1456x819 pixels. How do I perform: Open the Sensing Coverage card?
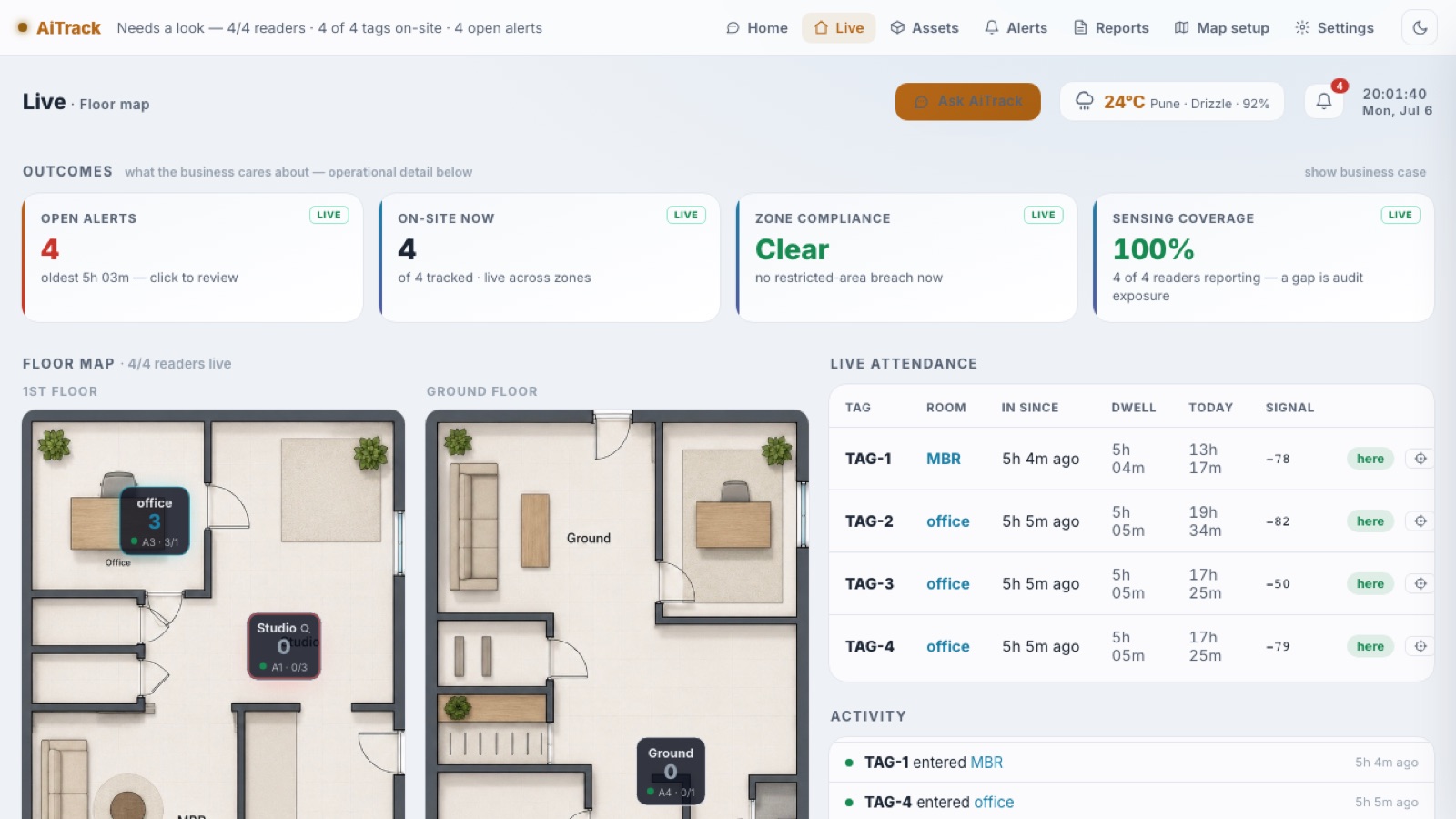pyautogui.click(x=1264, y=258)
